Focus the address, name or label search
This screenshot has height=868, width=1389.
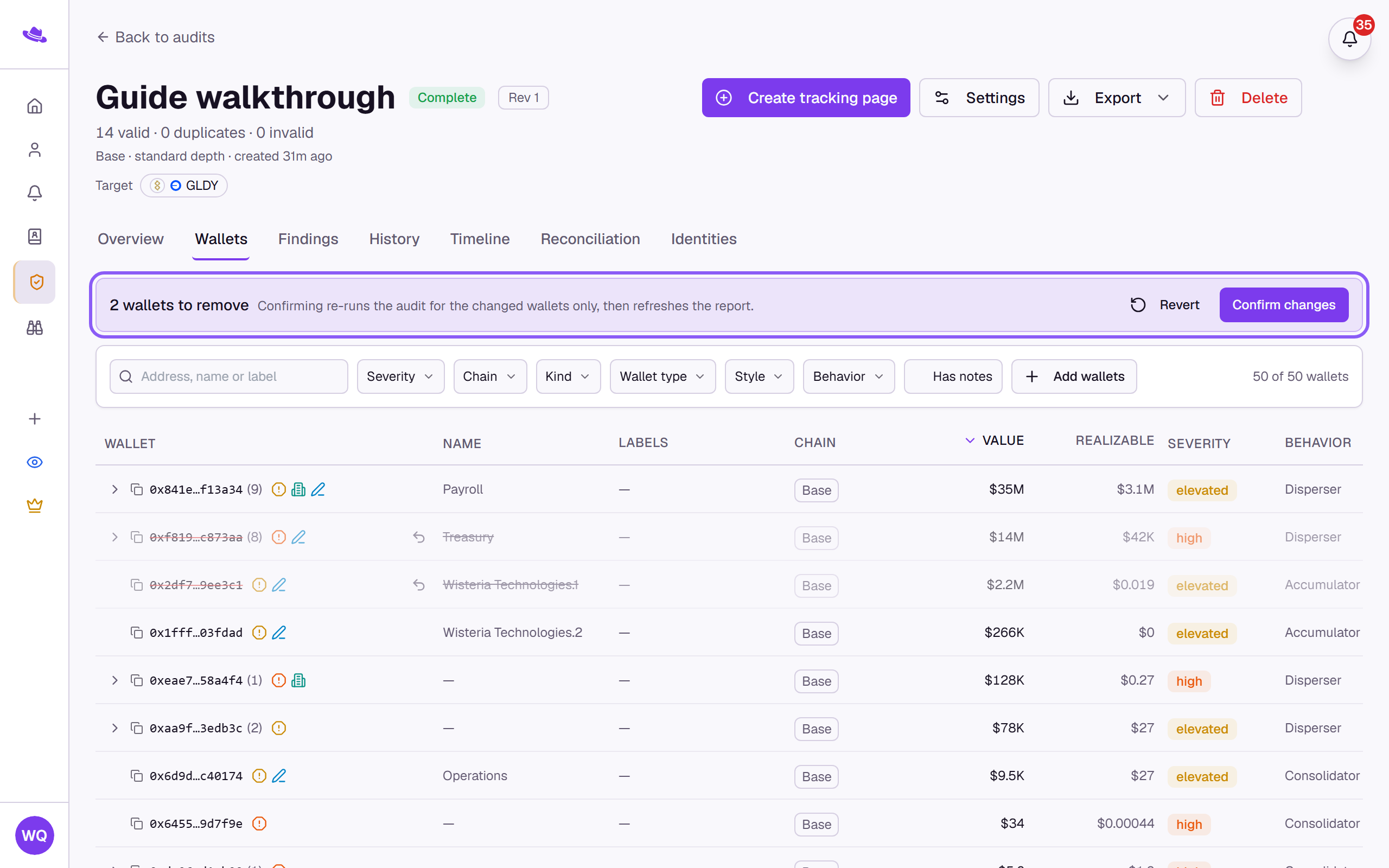(228, 376)
